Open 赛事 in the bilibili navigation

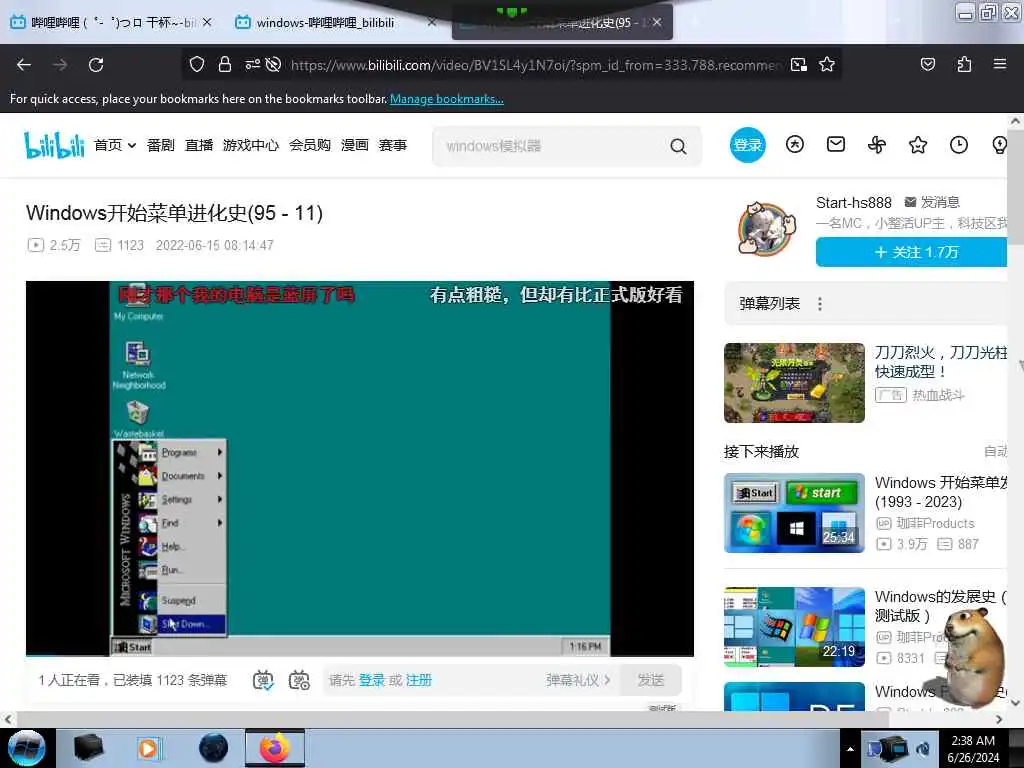coord(392,145)
